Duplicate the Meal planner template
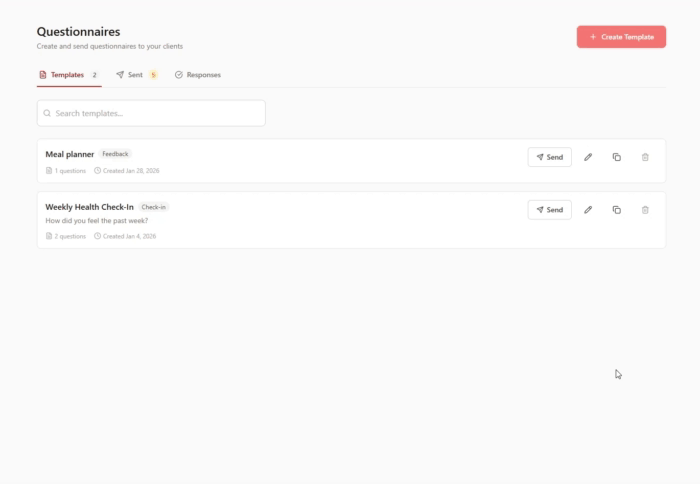700x484 pixels. tap(616, 157)
